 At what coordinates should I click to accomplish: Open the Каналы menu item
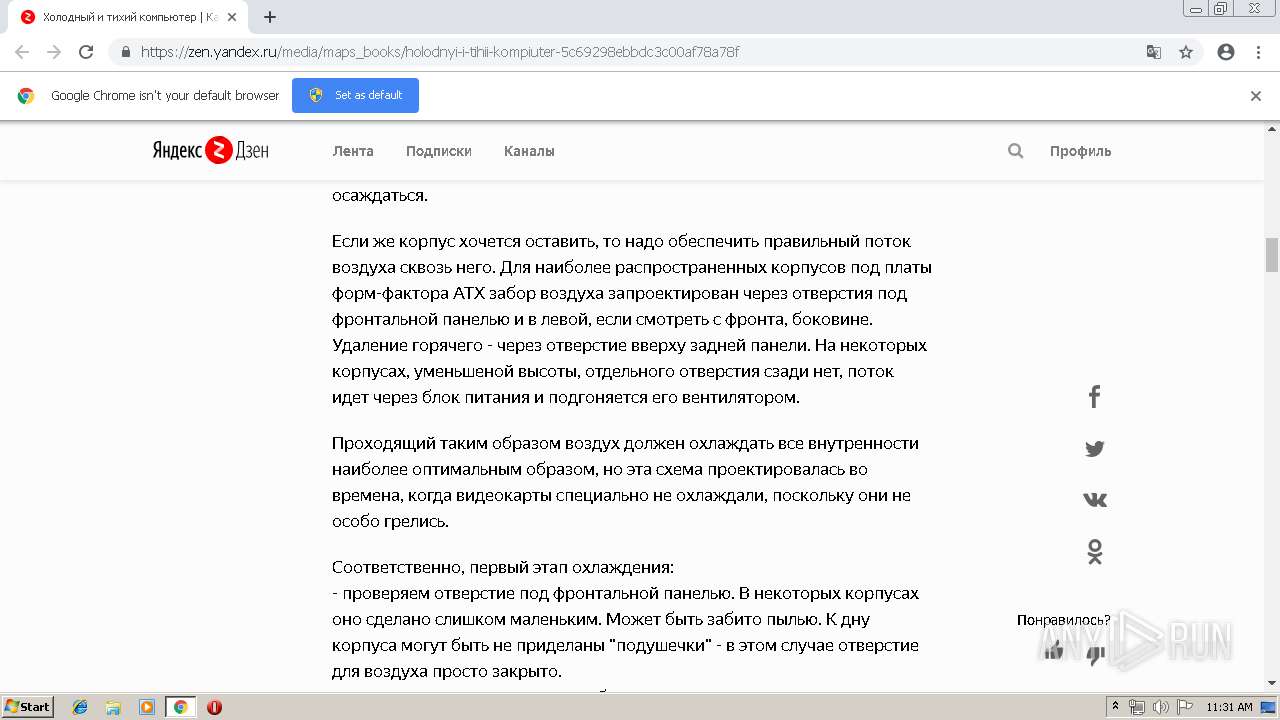[x=529, y=151]
